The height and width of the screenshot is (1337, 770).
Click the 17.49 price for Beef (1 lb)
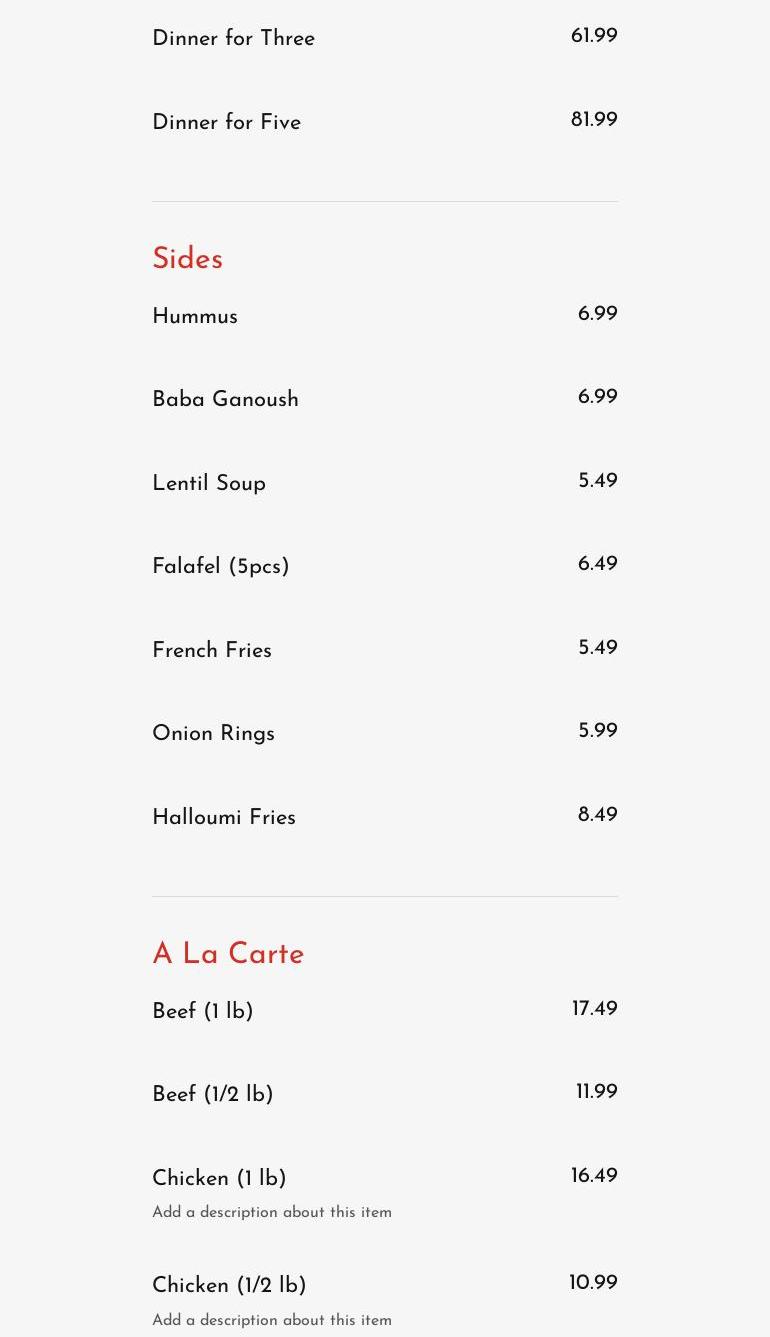point(595,1009)
